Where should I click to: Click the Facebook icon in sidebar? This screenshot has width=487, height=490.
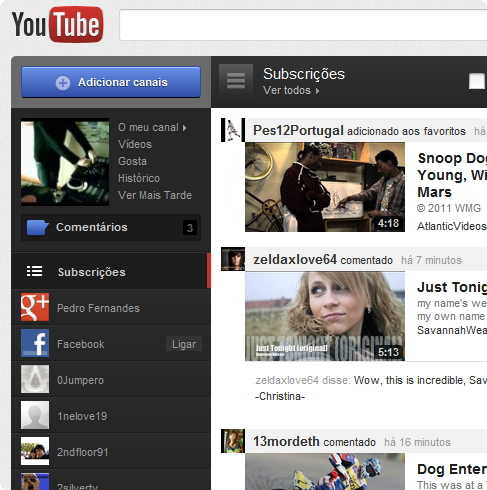(35, 343)
